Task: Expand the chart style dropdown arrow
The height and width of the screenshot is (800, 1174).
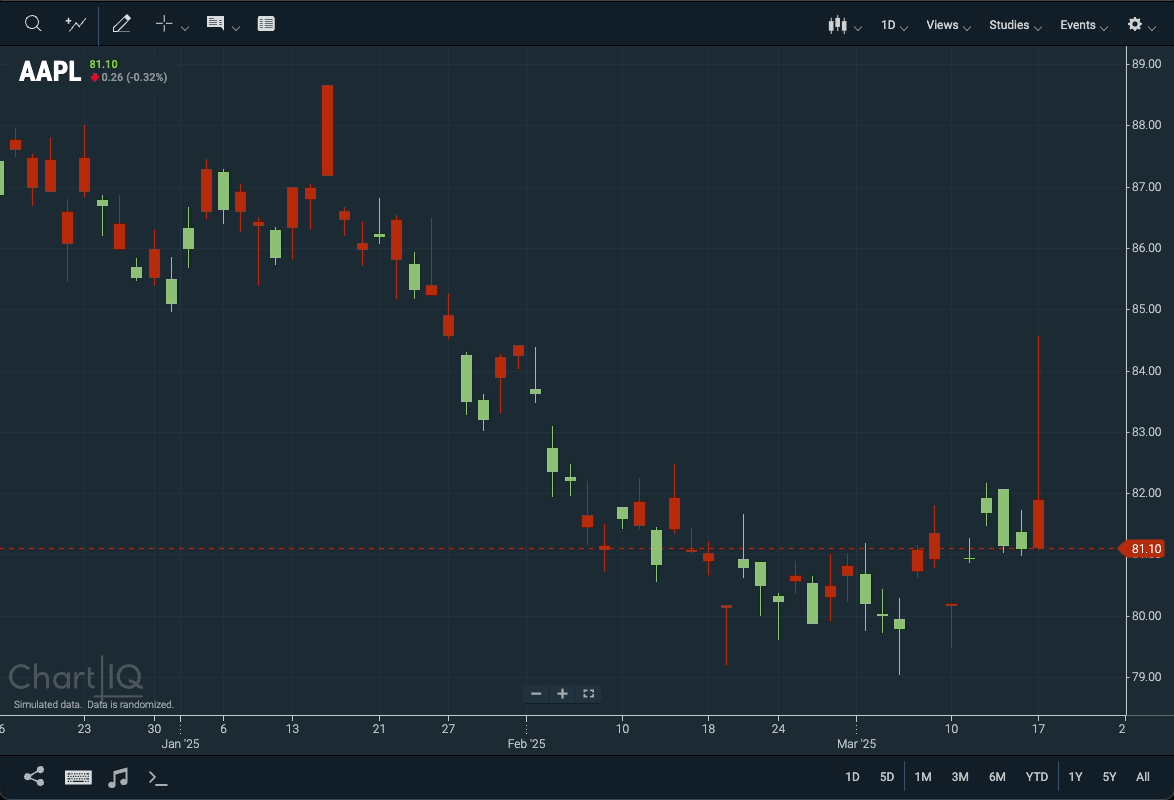Action: (858, 28)
